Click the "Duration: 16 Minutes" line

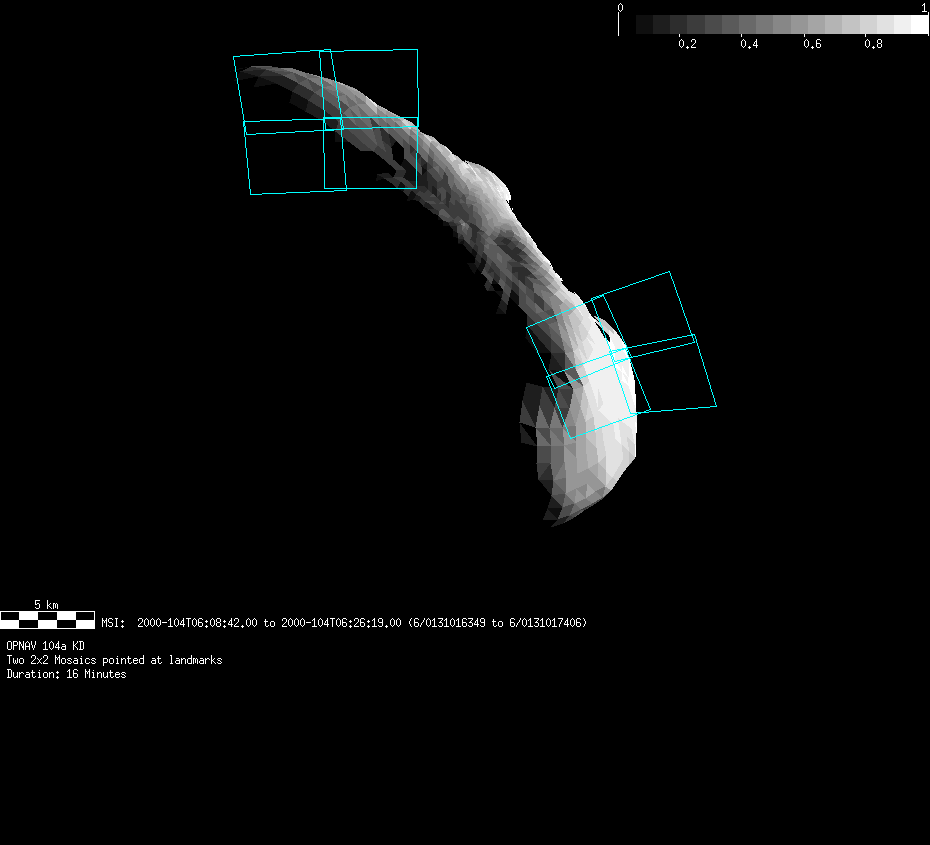tap(66, 674)
